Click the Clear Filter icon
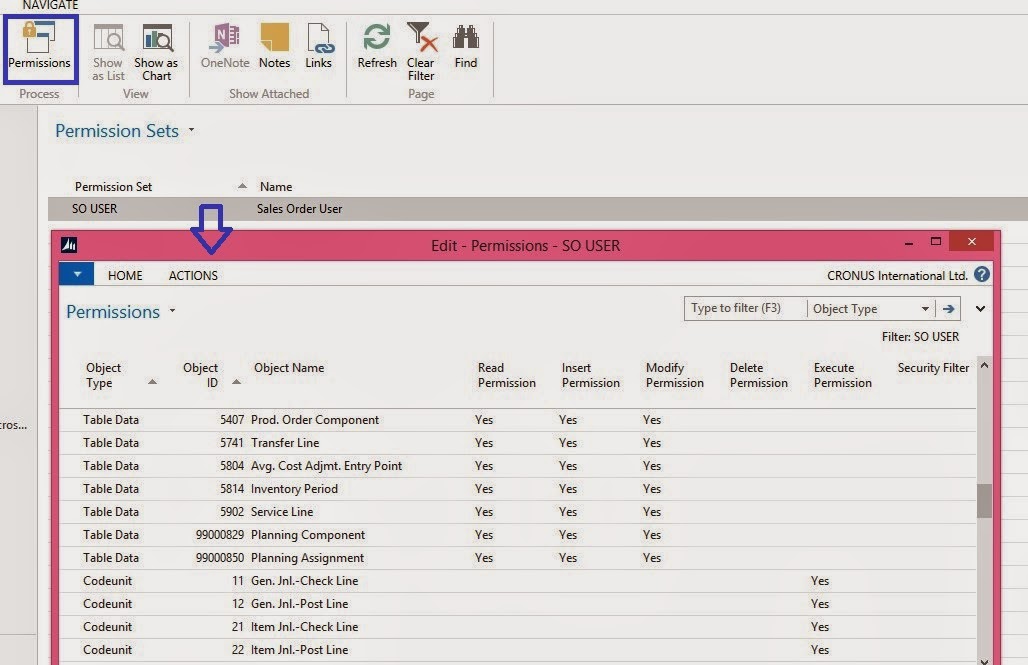This screenshot has width=1028, height=665. coord(421,50)
